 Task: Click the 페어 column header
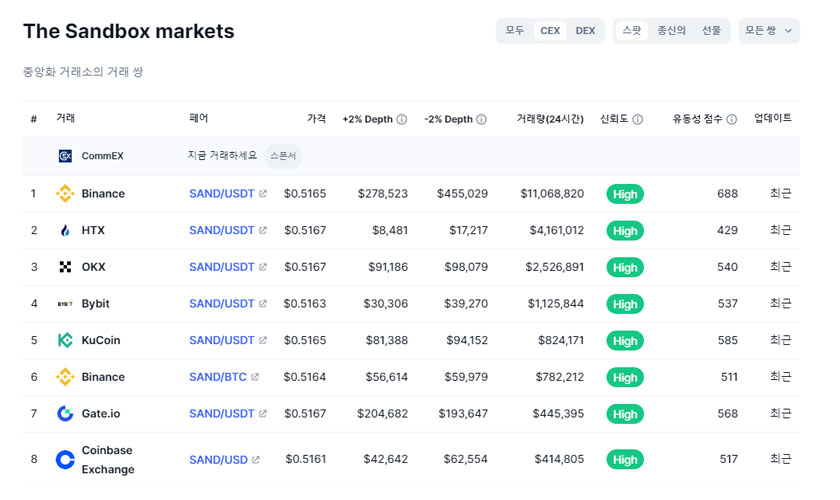[199, 118]
